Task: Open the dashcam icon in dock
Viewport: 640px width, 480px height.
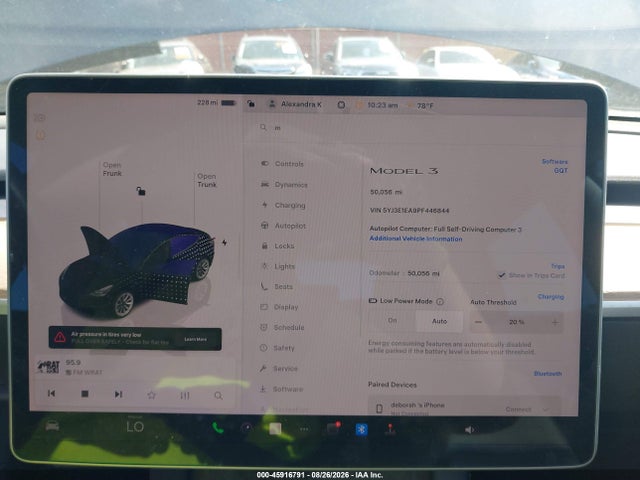Action: click(333, 428)
